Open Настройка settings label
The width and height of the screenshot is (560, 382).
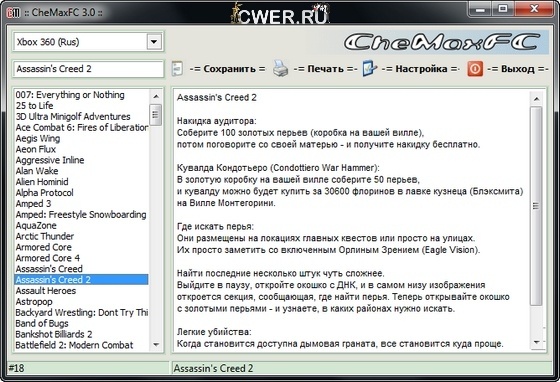pyautogui.click(x=421, y=69)
